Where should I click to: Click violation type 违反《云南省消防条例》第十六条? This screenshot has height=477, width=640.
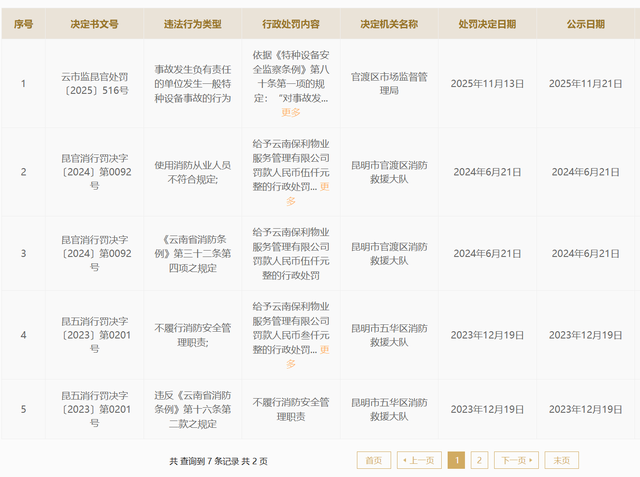click(193, 409)
